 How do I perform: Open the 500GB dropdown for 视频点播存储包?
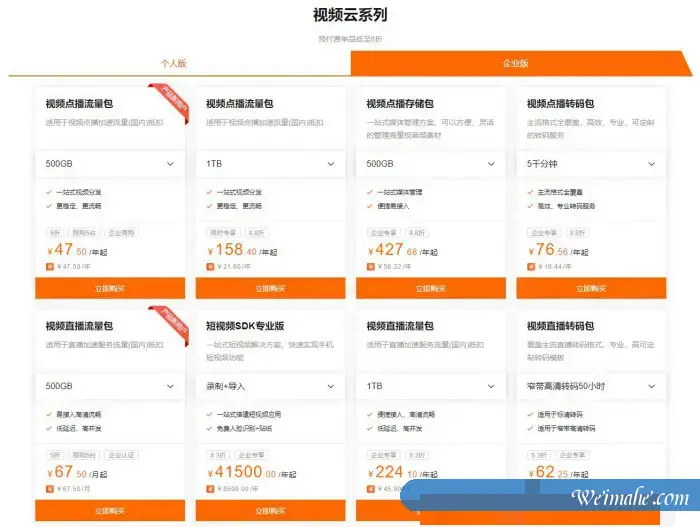tap(431, 163)
